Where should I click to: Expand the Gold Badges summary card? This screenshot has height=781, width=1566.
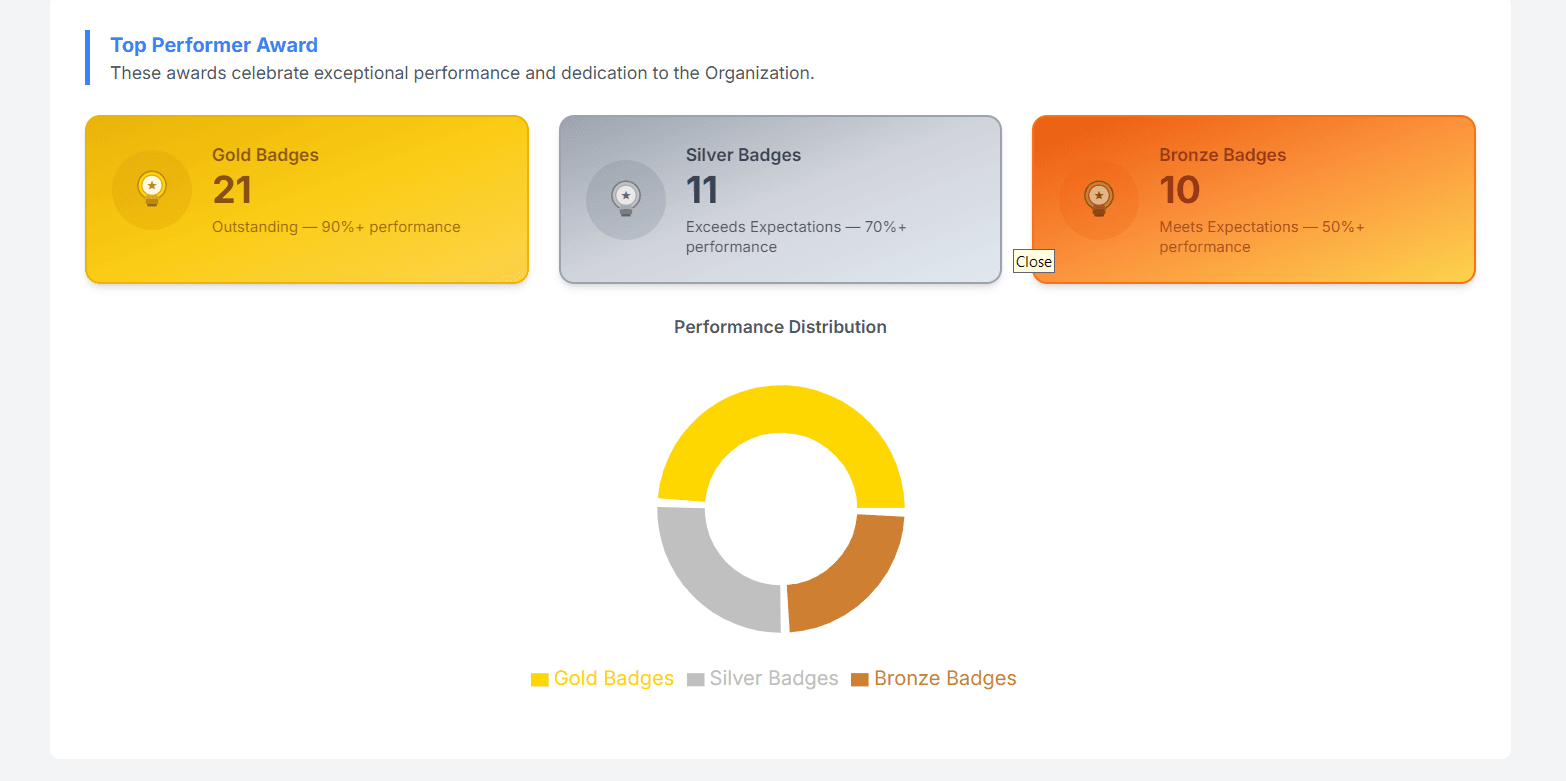pos(306,199)
